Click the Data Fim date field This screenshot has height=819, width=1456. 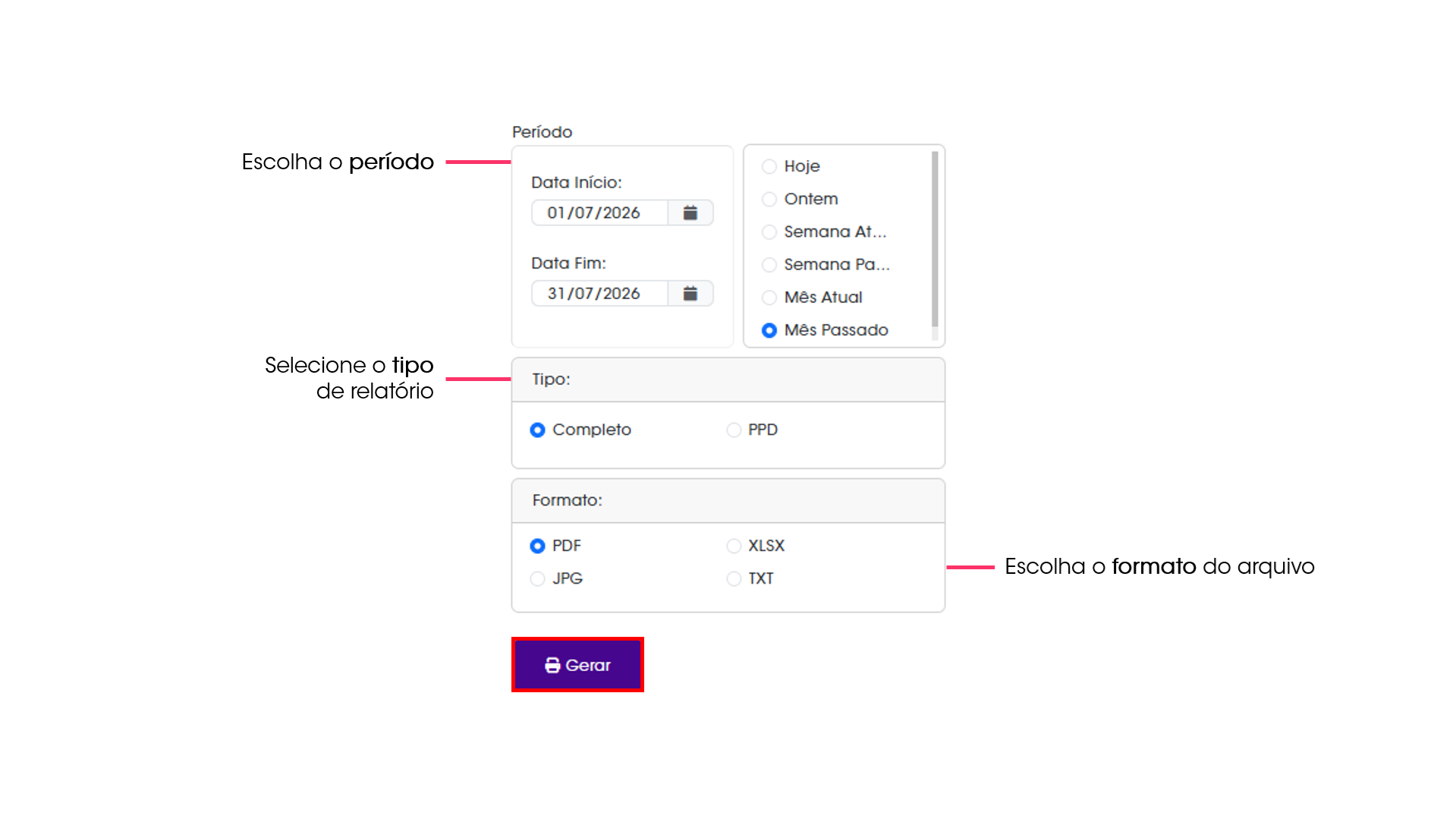click(599, 293)
